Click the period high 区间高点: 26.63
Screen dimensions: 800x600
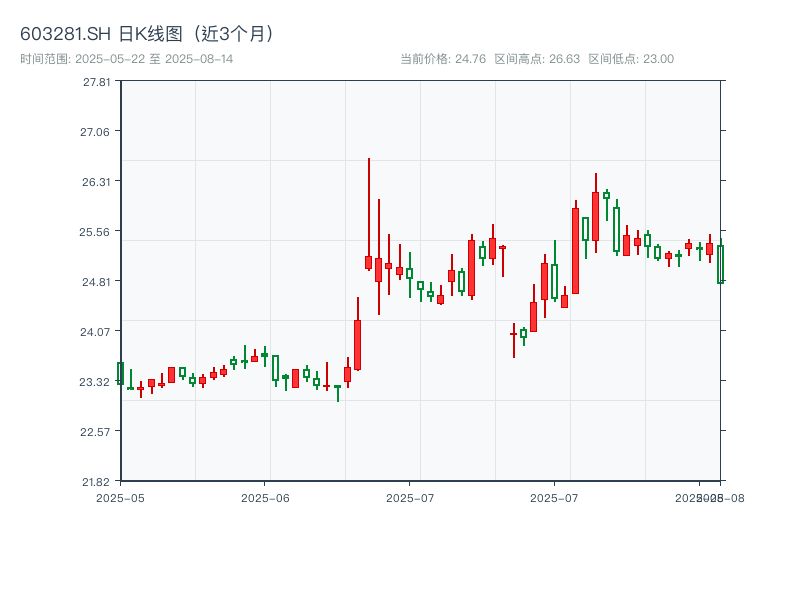tap(537, 59)
